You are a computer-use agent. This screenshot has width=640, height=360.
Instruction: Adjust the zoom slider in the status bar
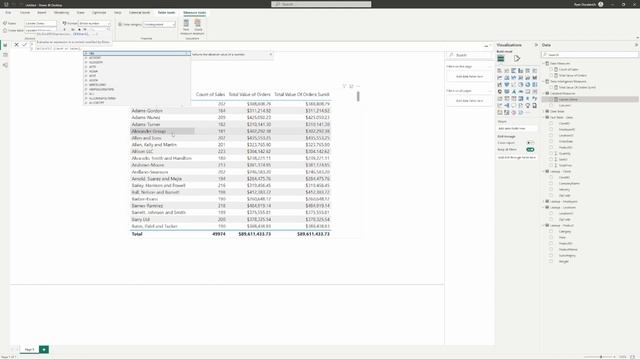(x=601, y=357)
